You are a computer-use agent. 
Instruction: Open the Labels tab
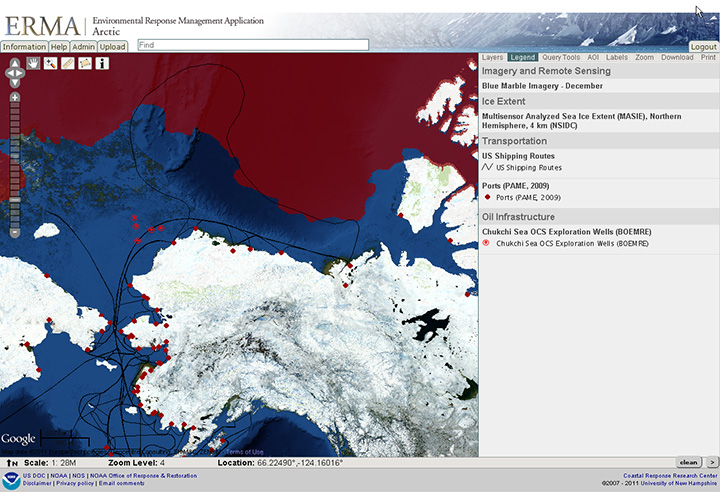(617, 57)
